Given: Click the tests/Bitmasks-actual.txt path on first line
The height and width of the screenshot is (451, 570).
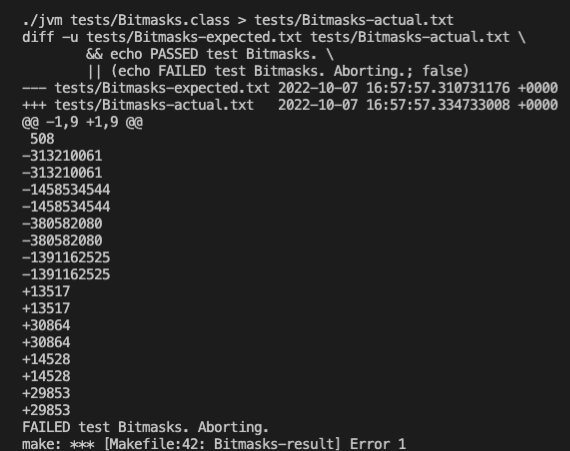Looking at the screenshot, I should click(x=354, y=20).
